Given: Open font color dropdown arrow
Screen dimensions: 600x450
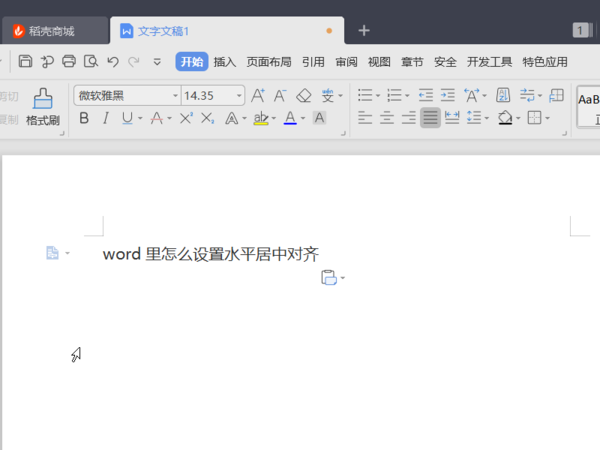Looking at the screenshot, I should pos(303,118).
